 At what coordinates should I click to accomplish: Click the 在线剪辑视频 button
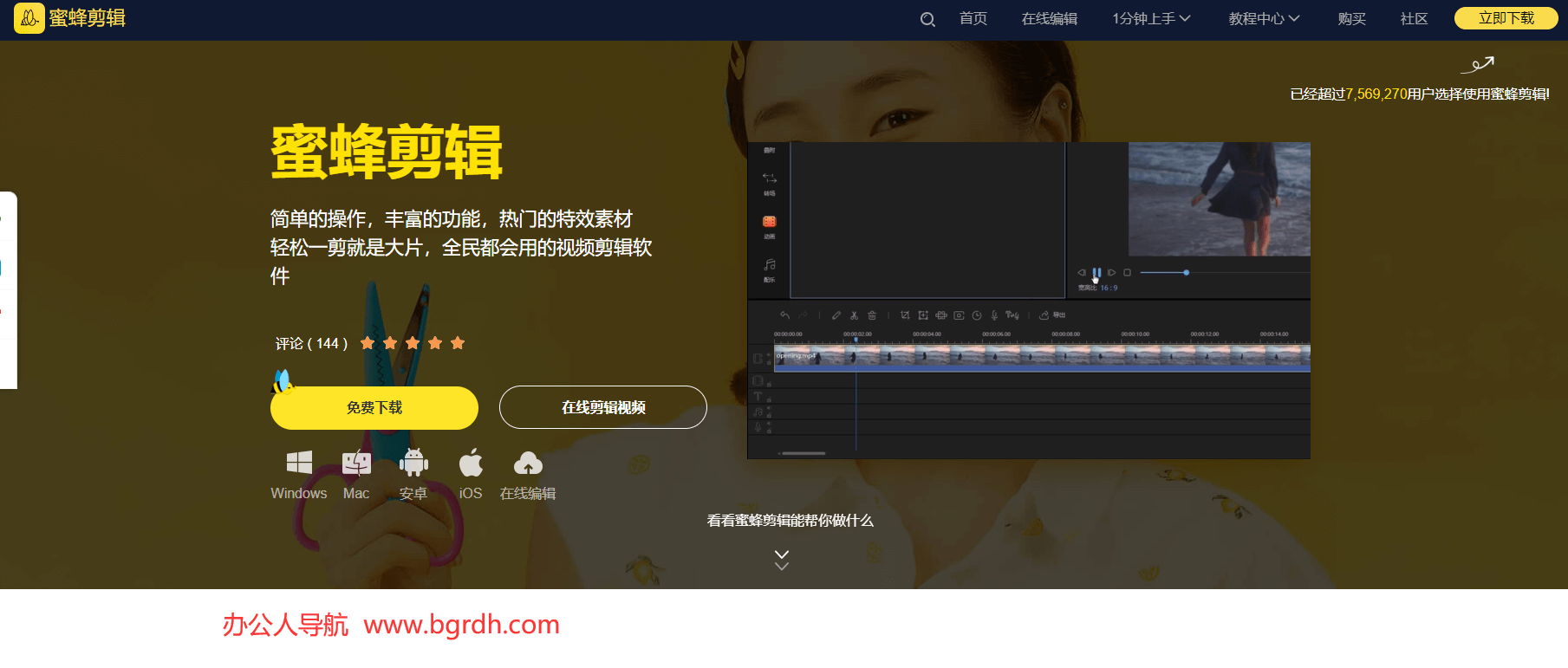[603, 407]
